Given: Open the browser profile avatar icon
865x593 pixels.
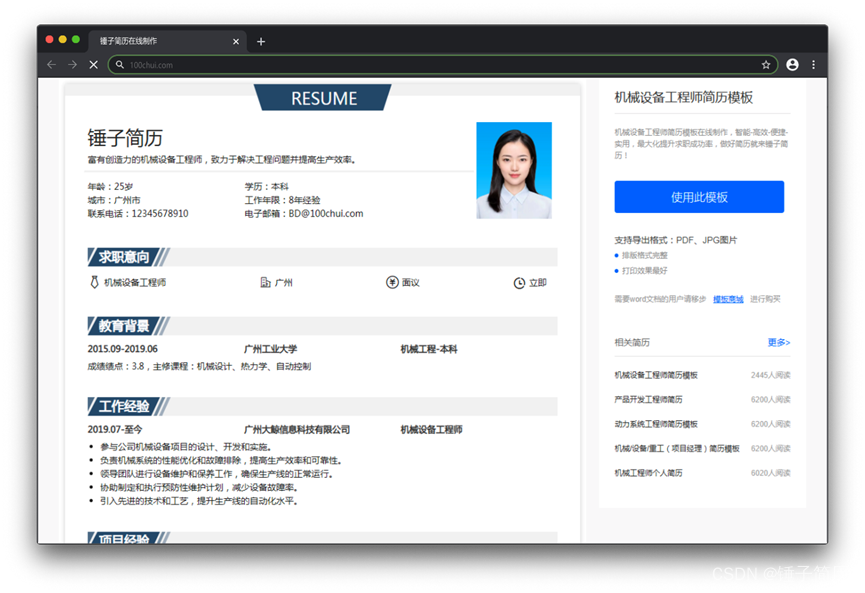Looking at the screenshot, I should 792,65.
